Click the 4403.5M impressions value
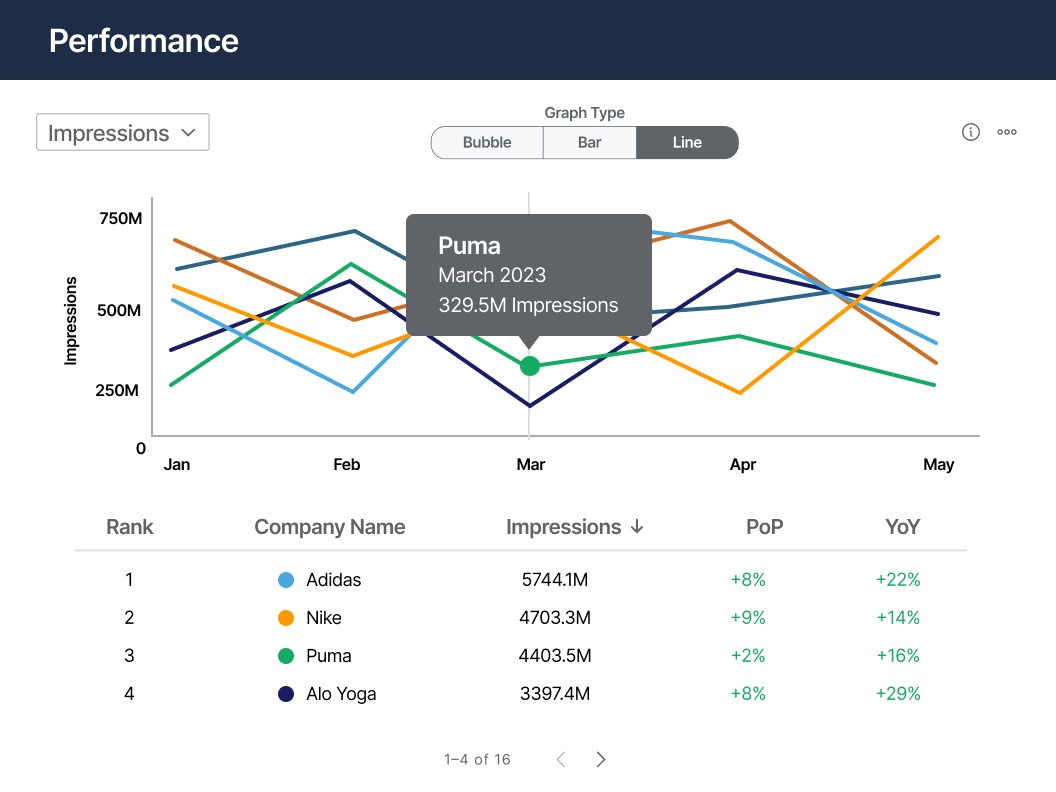Viewport: 1056px width, 792px height. (x=555, y=656)
